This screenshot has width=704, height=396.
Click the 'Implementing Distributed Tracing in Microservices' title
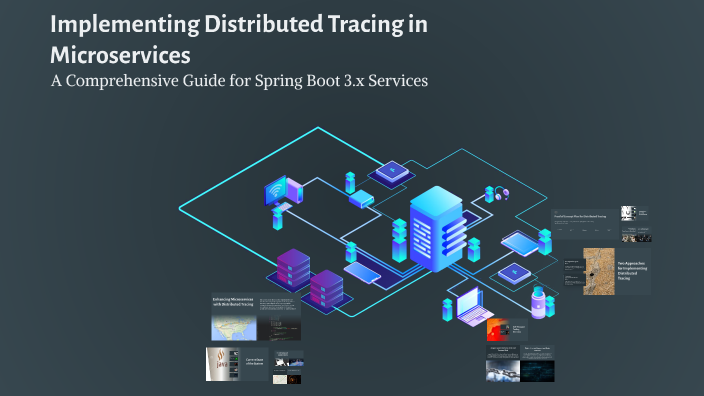pyautogui.click(x=239, y=40)
